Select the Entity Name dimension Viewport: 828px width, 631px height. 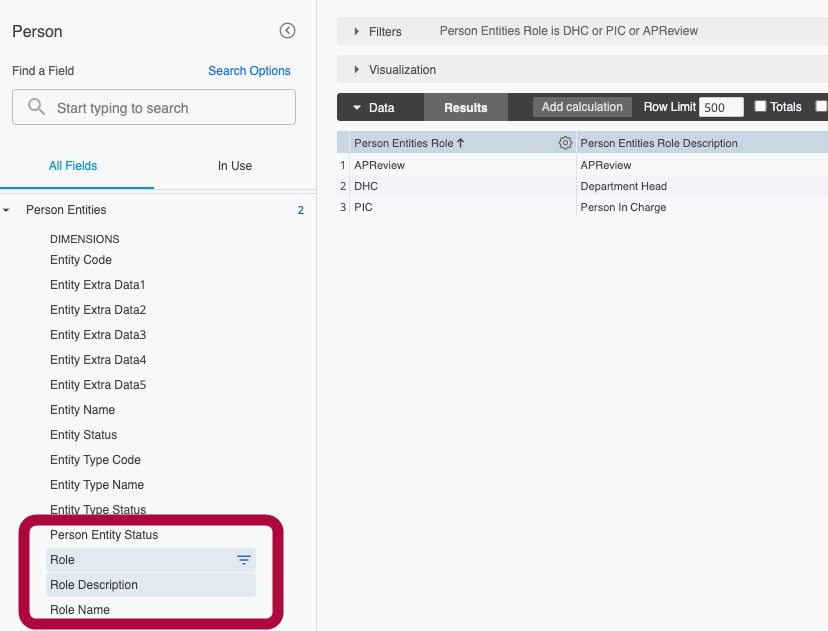tap(82, 409)
